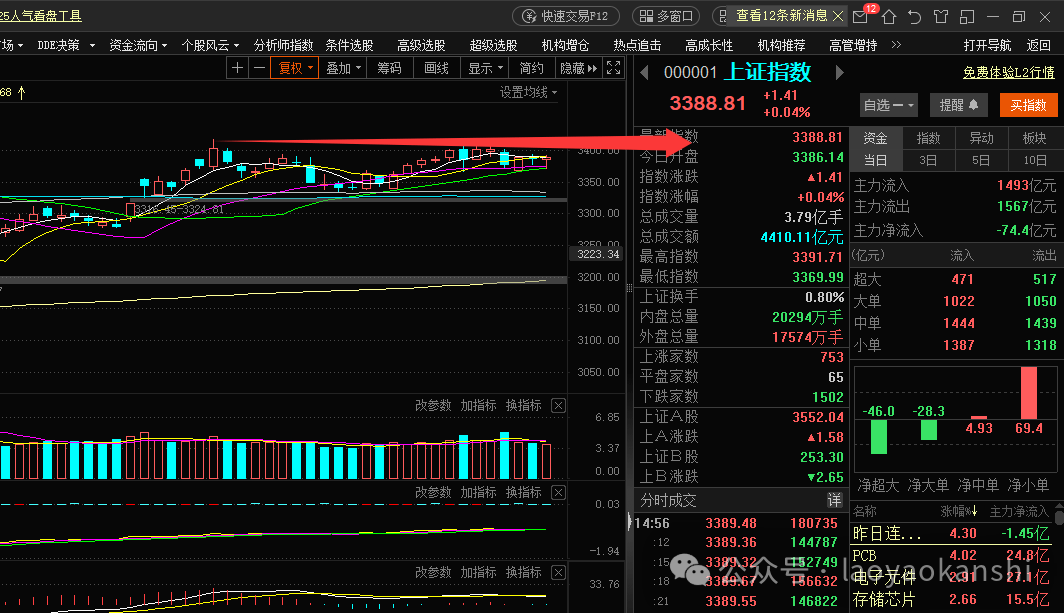The width and height of the screenshot is (1064, 613).
Task: Select the 当日 period tab
Action: tap(875, 160)
